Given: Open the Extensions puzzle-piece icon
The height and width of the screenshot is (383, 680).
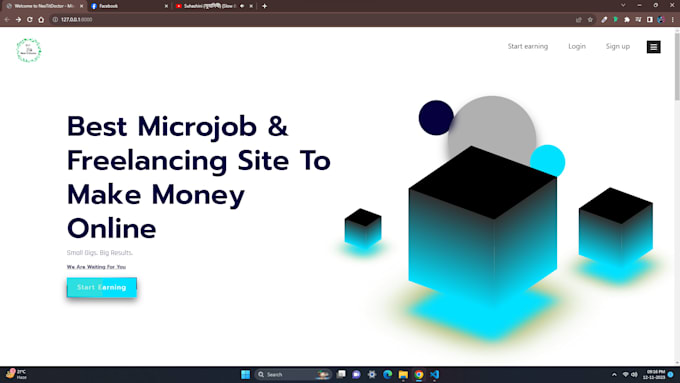Looking at the screenshot, I should [x=627, y=20].
